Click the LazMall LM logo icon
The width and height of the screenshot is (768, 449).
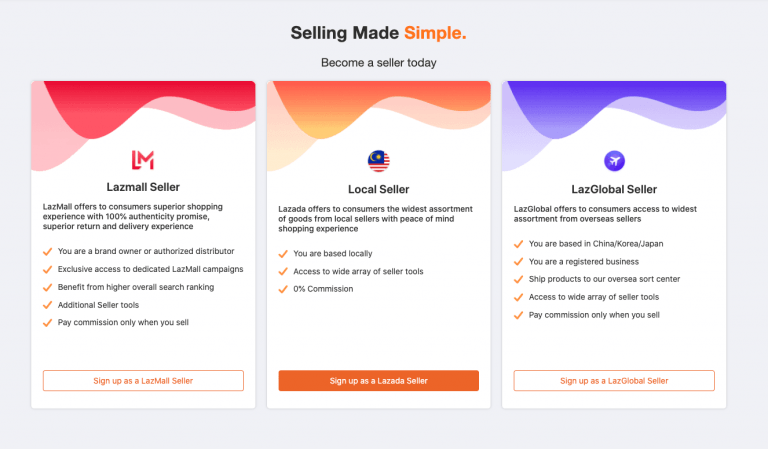pyautogui.click(x=143, y=160)
